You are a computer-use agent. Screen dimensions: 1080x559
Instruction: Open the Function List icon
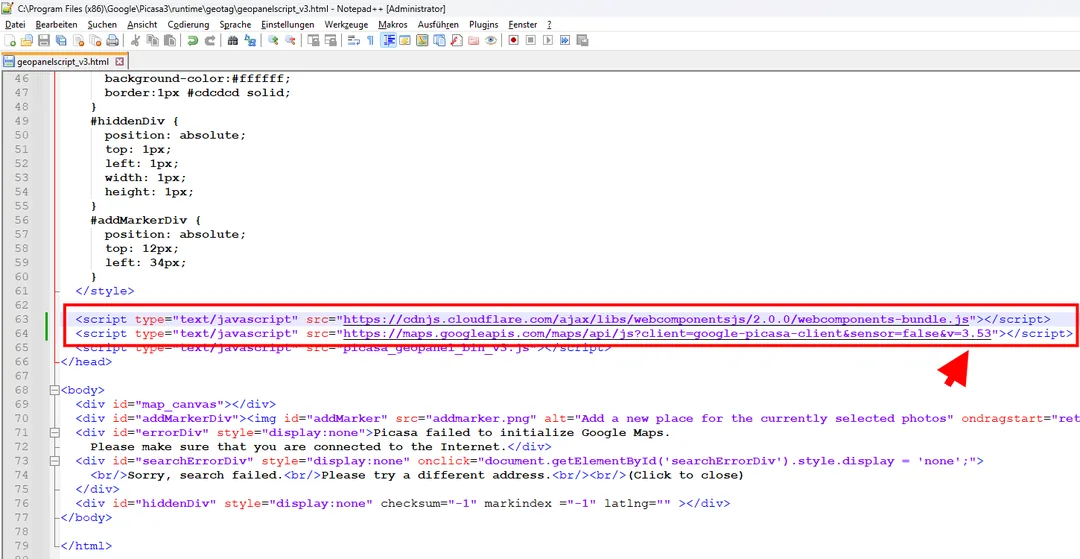click(x=456, y=41)
